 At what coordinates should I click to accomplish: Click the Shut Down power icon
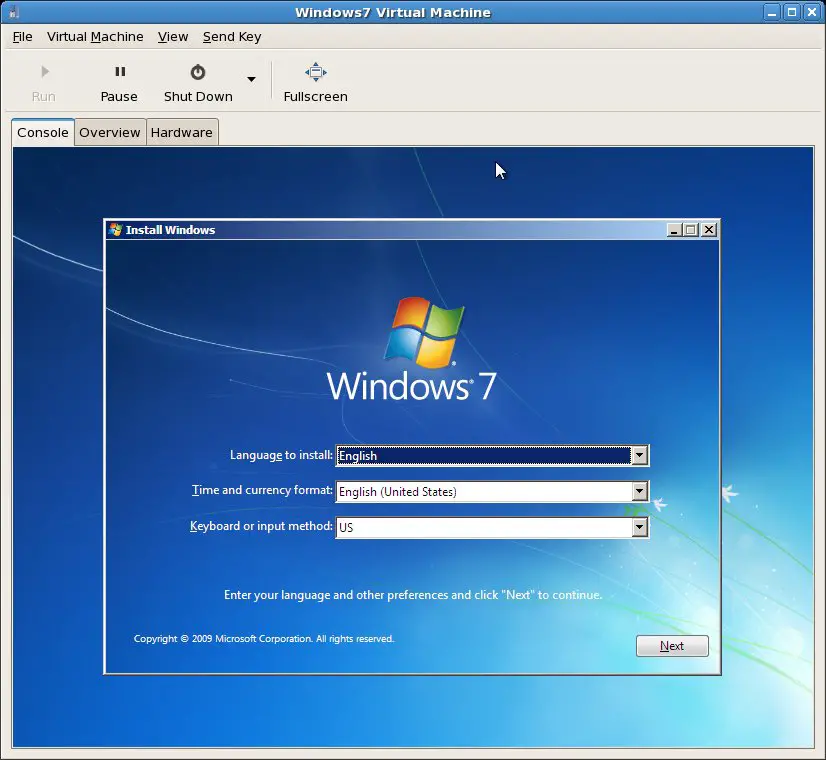(198, 72)
